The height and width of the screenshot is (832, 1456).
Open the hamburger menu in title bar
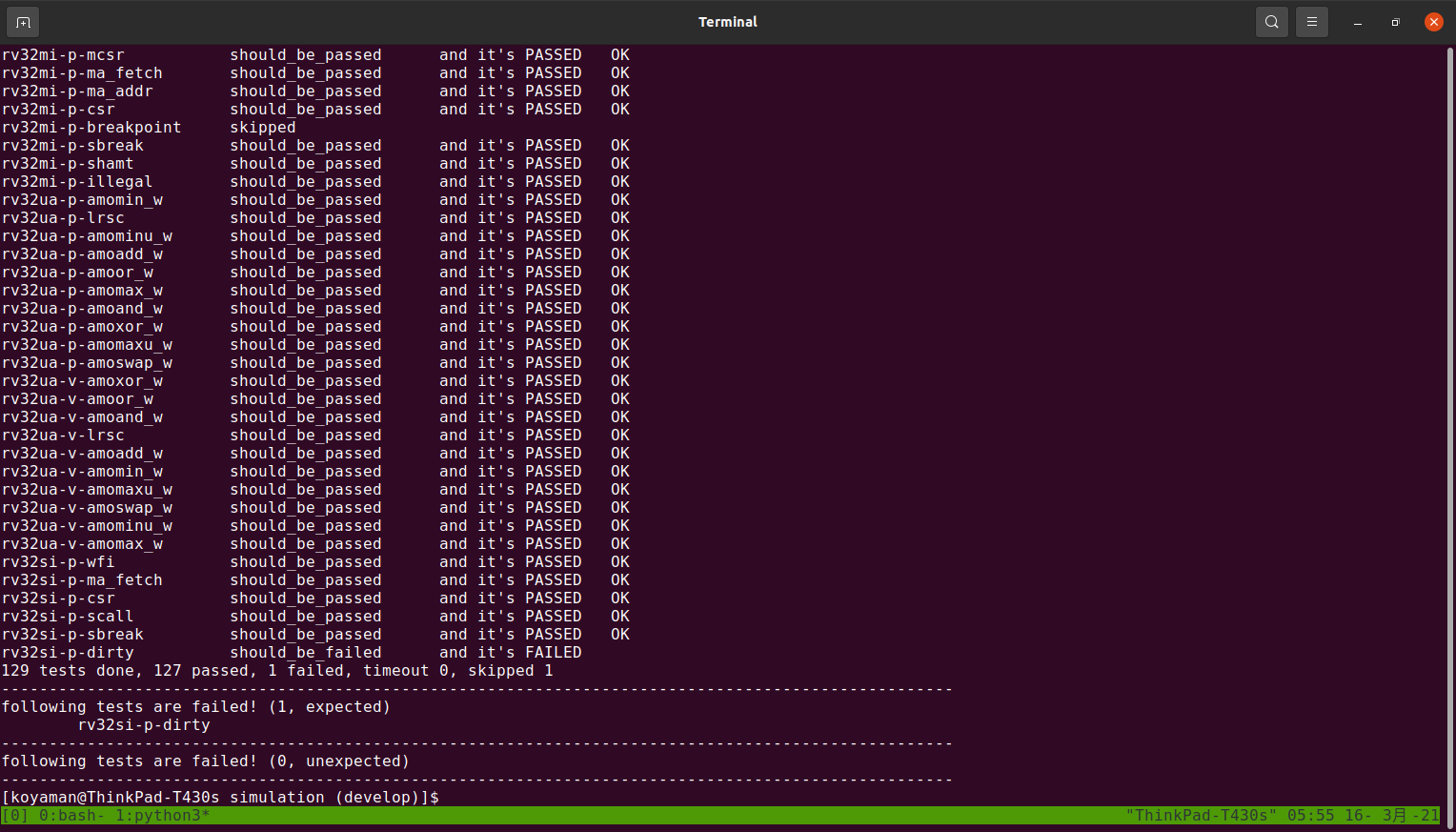pyautogui.click(x=1312, y=22)
